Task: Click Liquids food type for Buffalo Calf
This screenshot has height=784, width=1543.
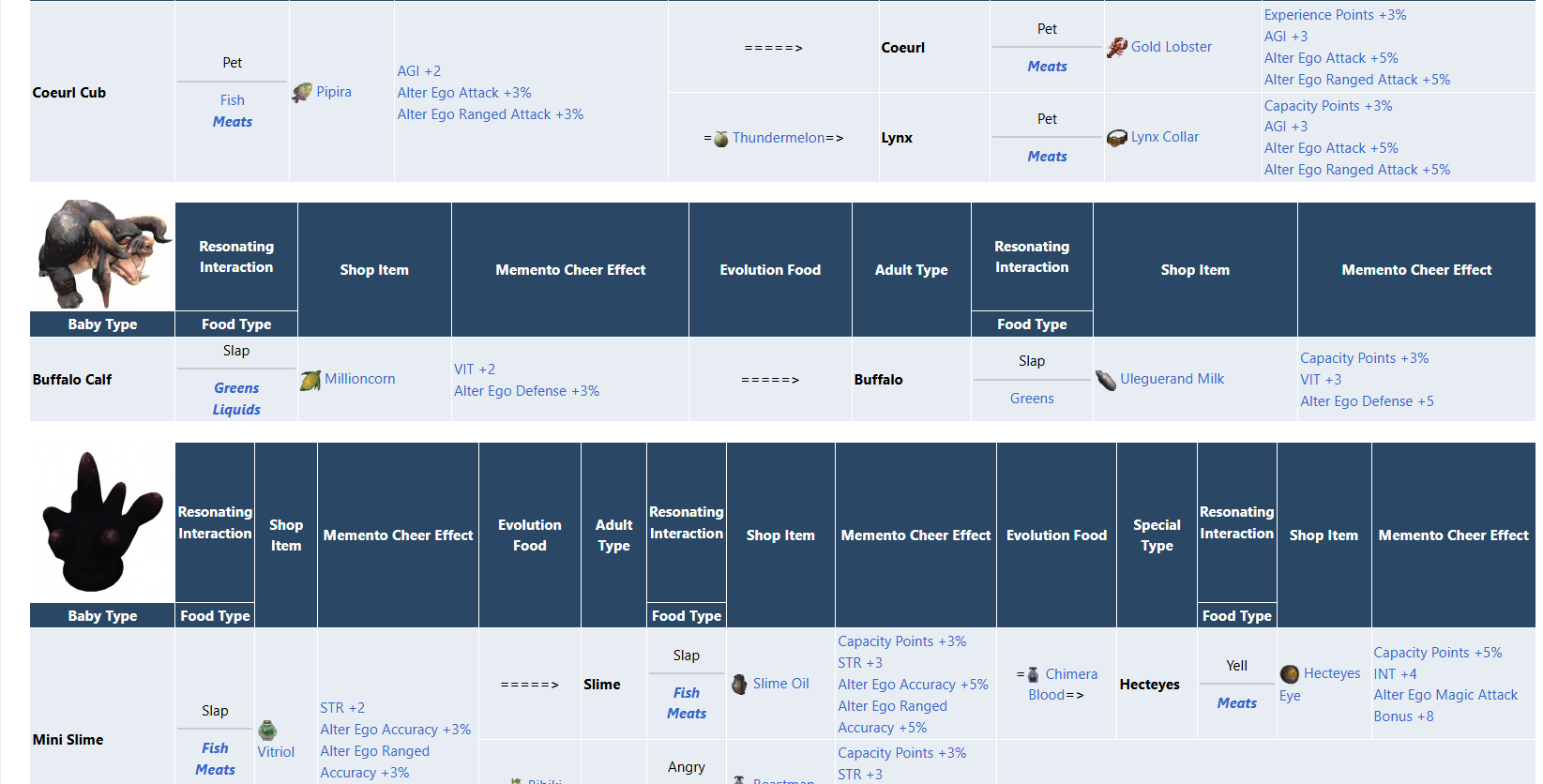Action: (236, 410)
